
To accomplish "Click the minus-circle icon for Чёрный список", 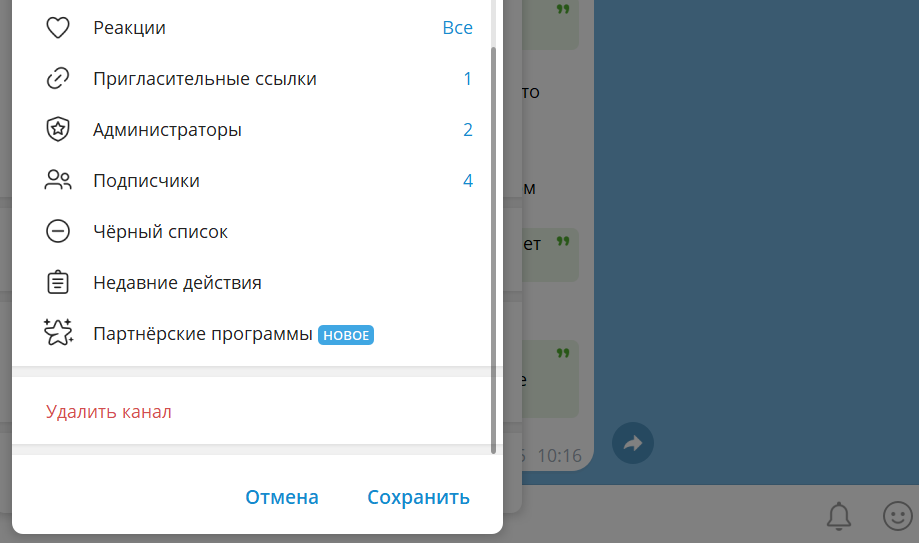I will coord(58,232).
